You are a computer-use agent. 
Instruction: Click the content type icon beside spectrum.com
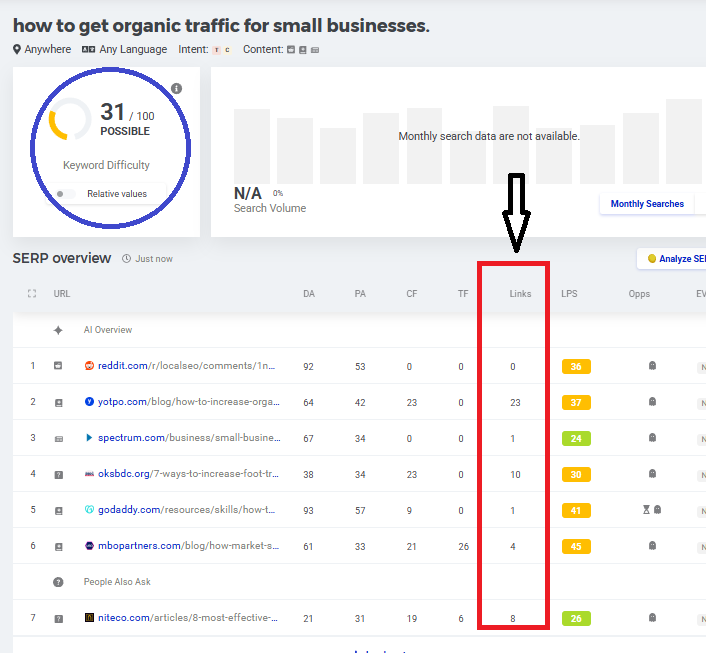pyautogui.click(x=58, y=438)
